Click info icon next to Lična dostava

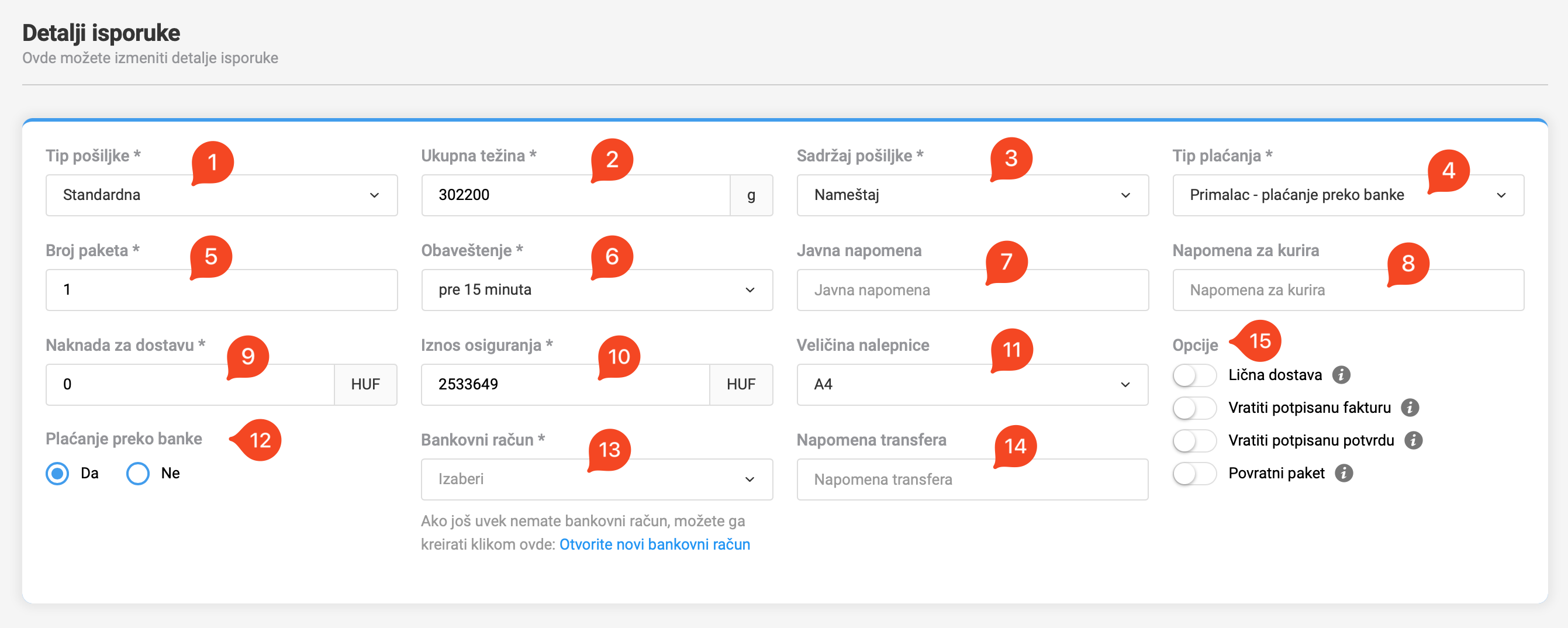(x=1341, y=375)
